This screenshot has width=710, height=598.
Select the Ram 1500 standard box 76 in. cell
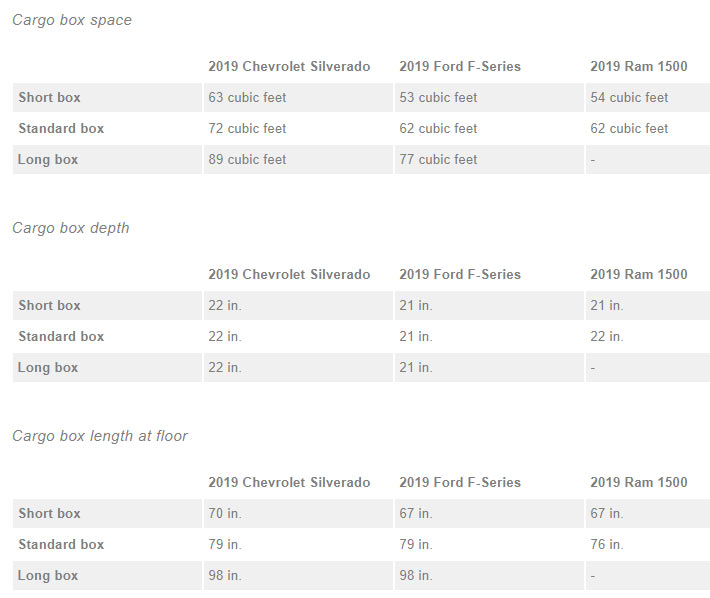(x=607, y=545)
